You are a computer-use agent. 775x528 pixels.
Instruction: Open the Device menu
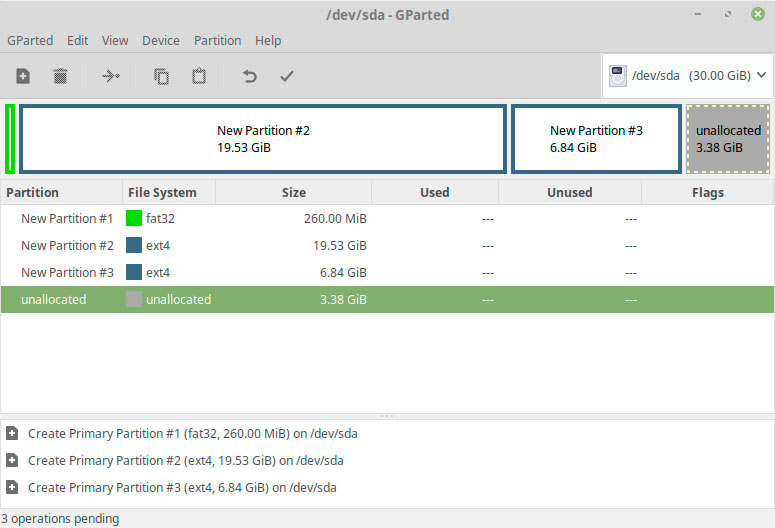coord(161,41)
